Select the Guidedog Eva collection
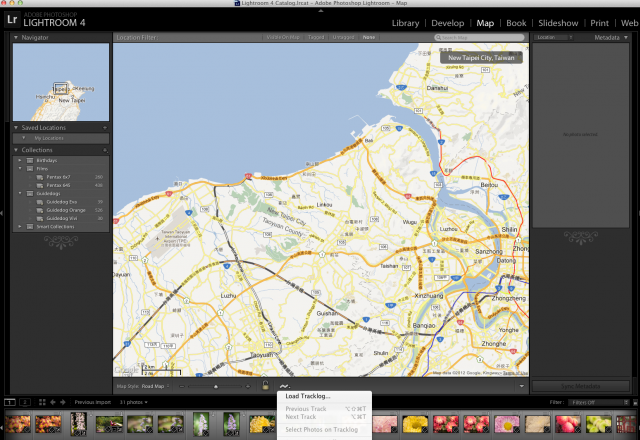Image resolution: width=640 pixels, height=440 pixels. click(x=61, y=202)
